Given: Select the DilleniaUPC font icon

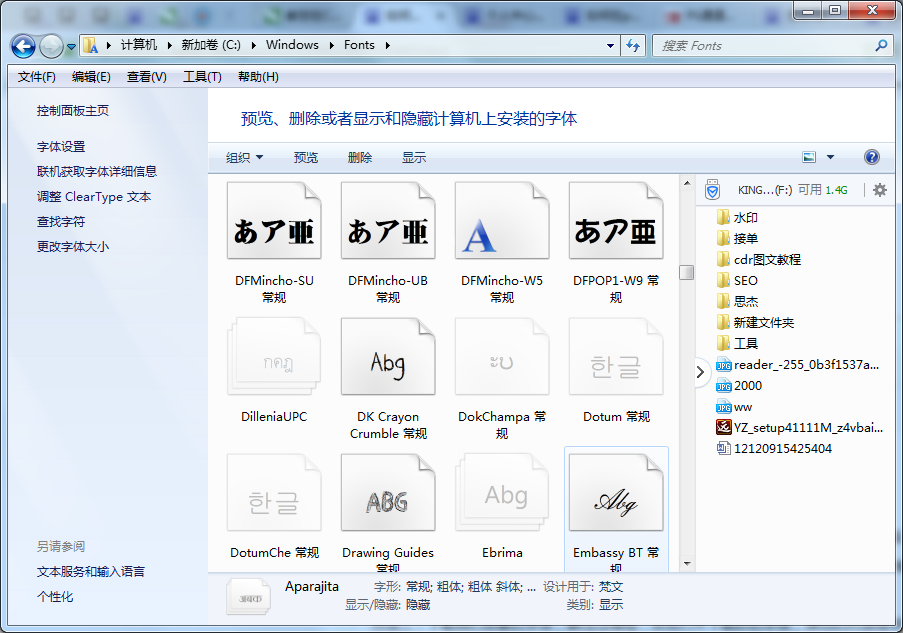Looking at the screenshot, I should [274, 357].
